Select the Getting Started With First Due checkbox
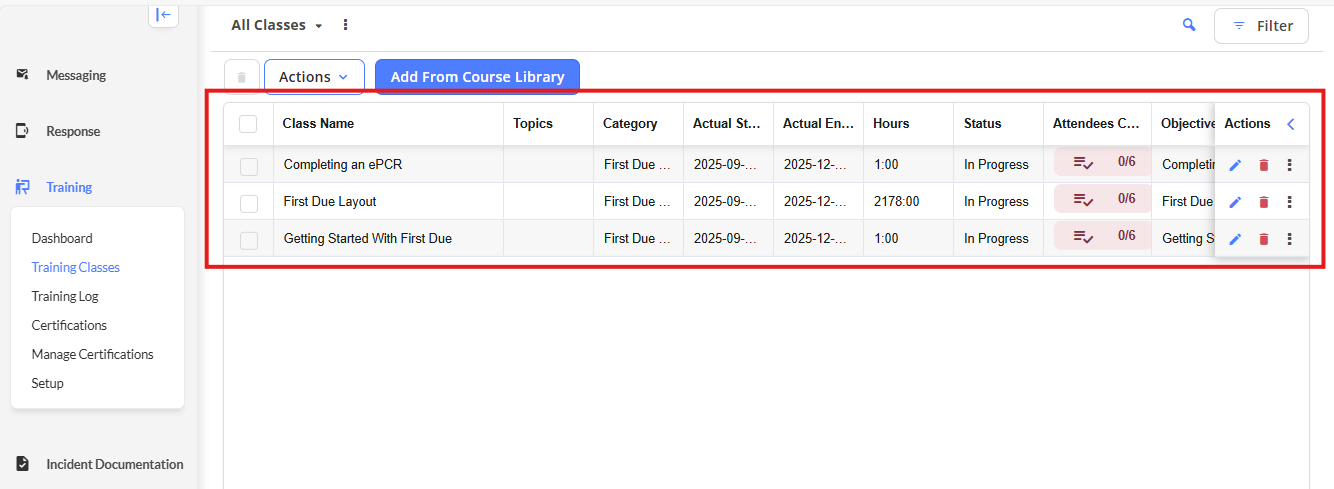 [x=249, y=240]
